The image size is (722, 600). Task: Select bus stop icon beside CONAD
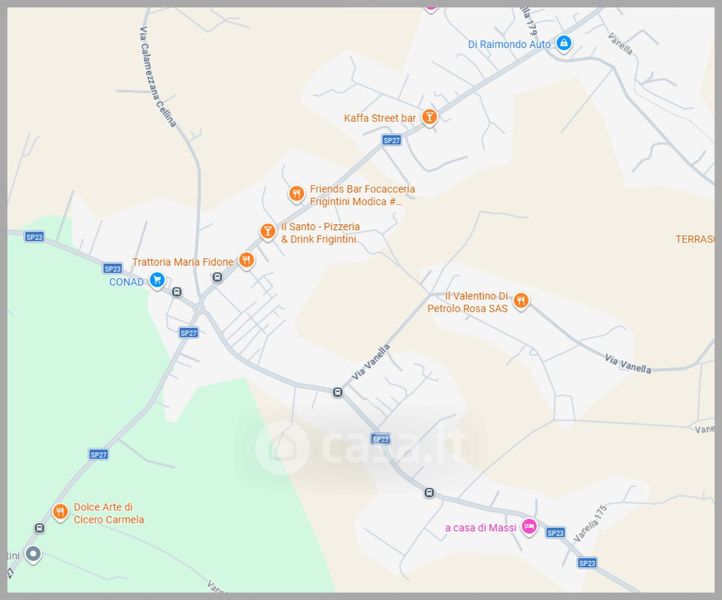(x=177, y=292)
